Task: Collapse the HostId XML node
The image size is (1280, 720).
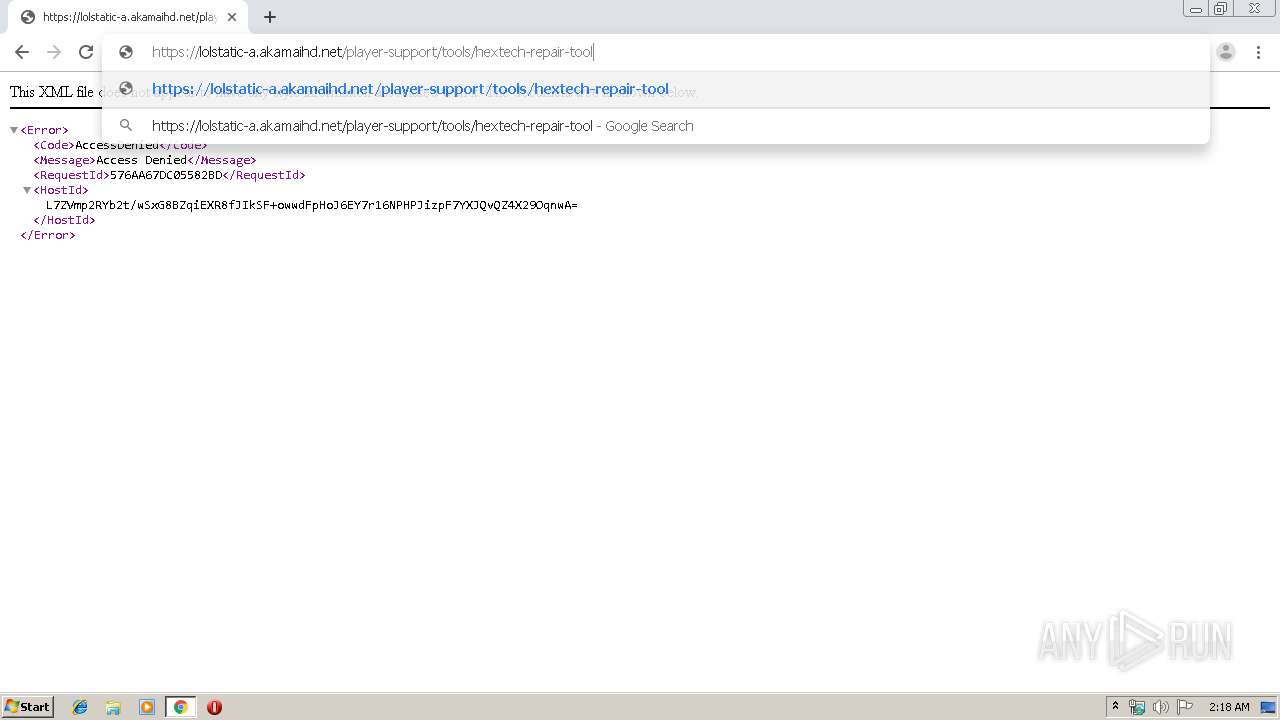Action: (27, 190)
